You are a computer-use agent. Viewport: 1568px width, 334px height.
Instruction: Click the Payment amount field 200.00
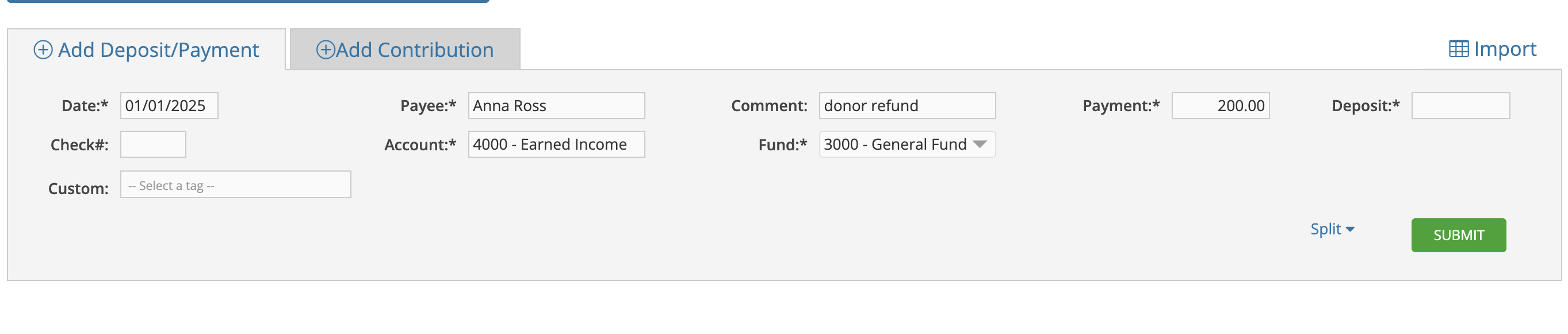point(1221,106)
